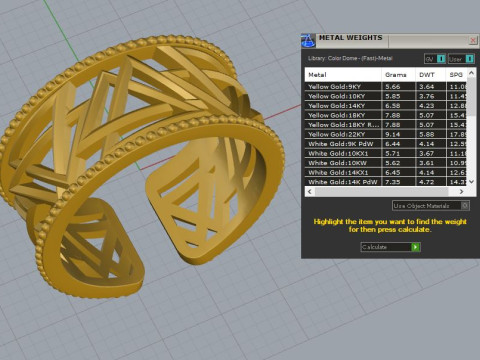
Task: Select the White Gold:14KX1 row
Action: click(x=386, y=173)
